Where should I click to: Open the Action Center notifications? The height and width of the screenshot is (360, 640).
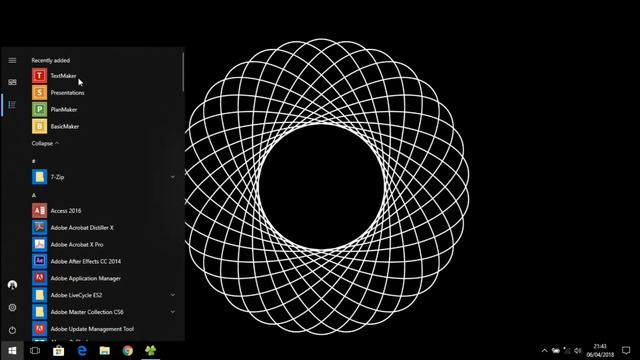point(626,351)
